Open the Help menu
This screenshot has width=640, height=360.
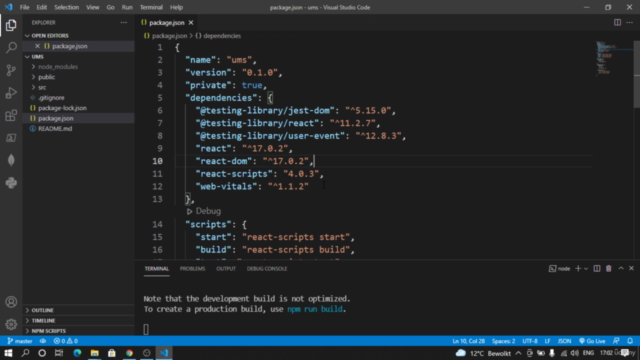pos(176,7)
